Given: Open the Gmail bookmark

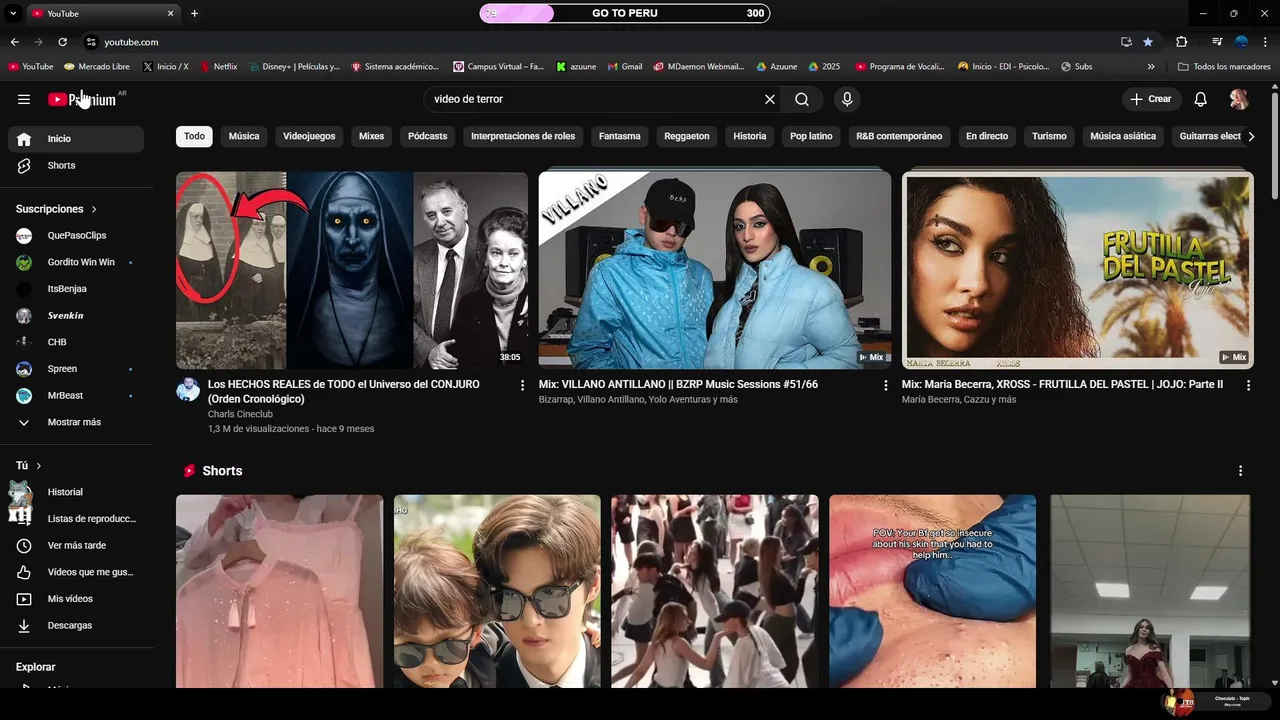Looking at the screenshot, I should pos(625,67).
